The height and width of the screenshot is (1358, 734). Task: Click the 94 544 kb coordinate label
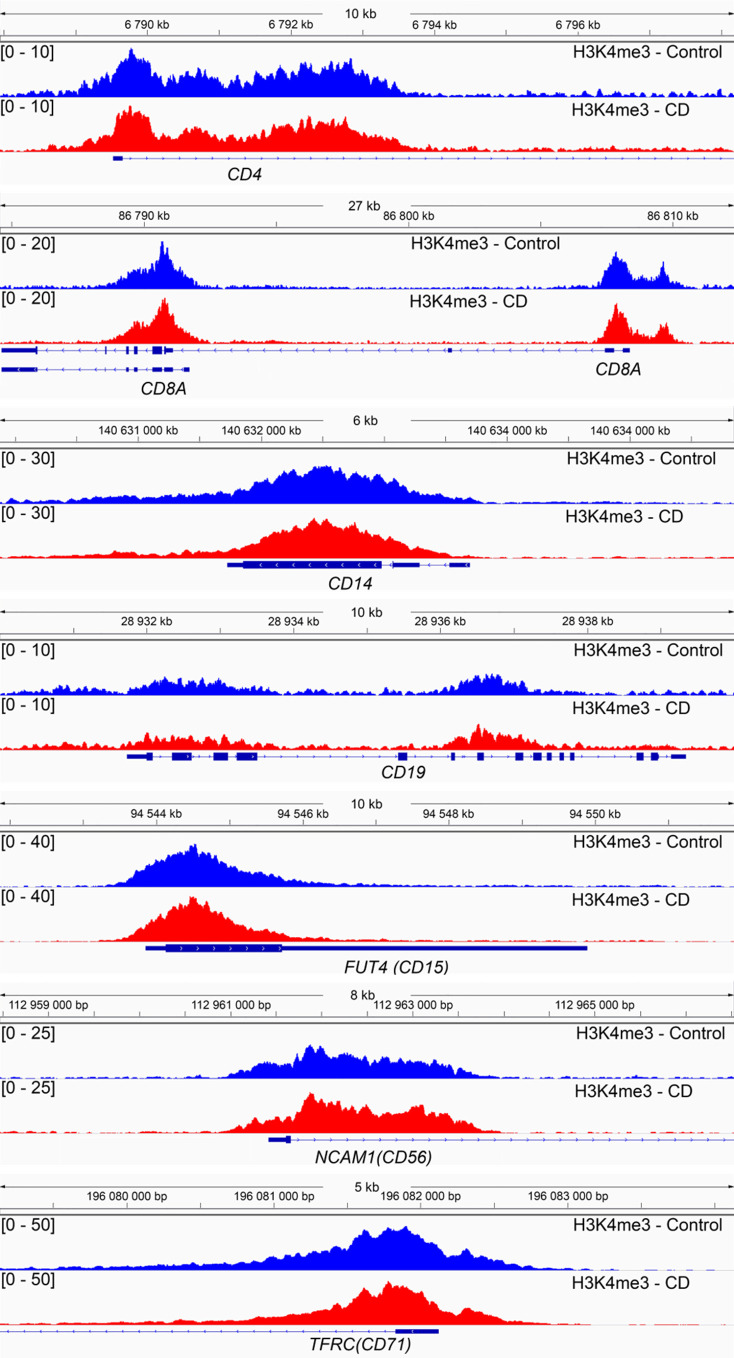[156, 813]
